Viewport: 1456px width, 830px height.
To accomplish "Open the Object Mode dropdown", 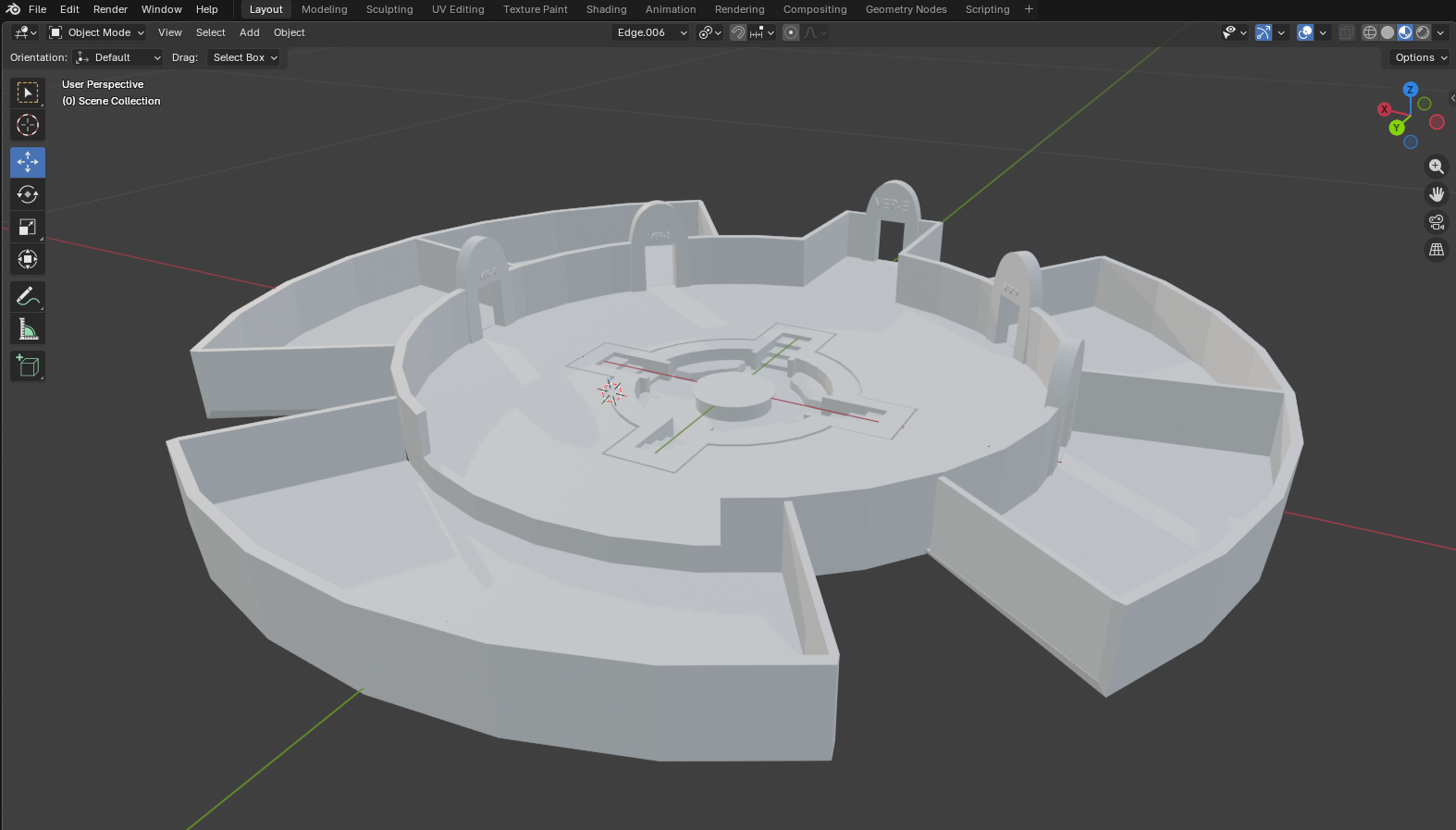I will pyautogui.click(x=97, y=32).
